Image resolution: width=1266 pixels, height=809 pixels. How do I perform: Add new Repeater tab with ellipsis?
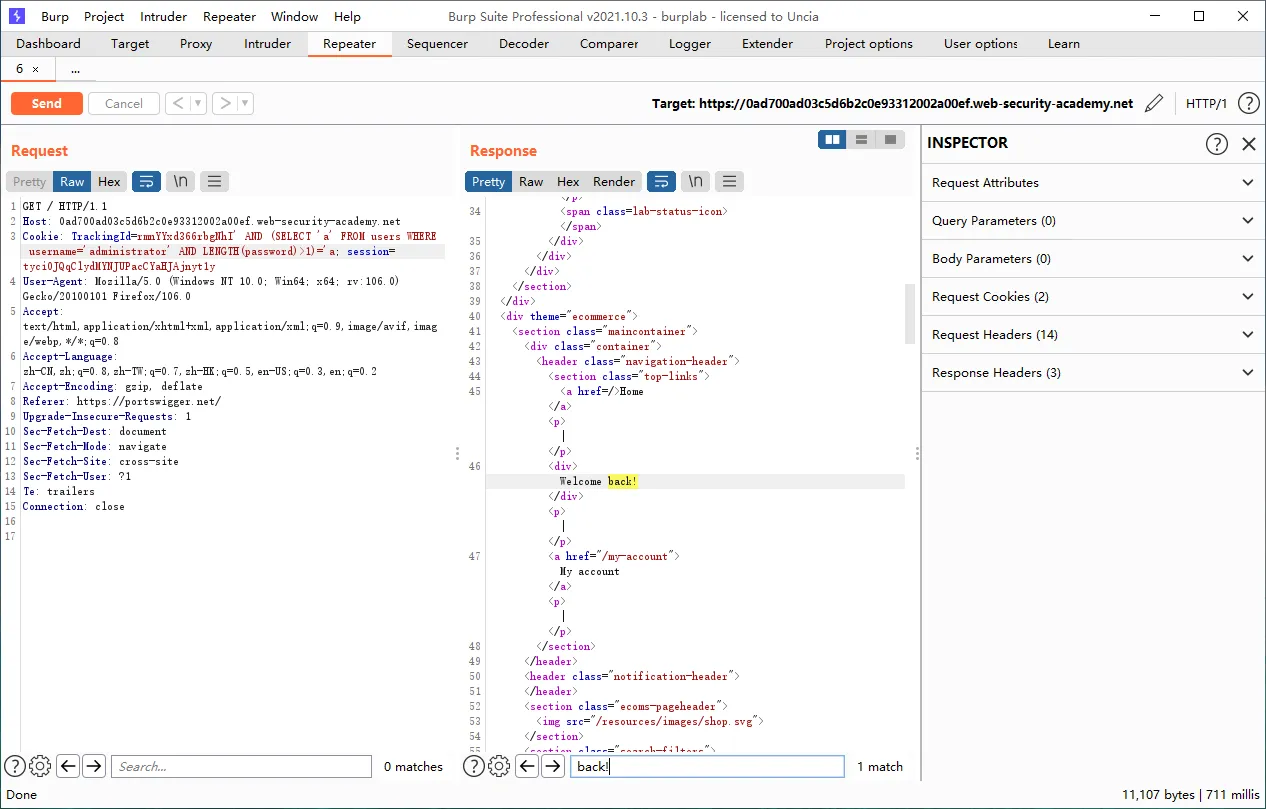tap(76, 69)
